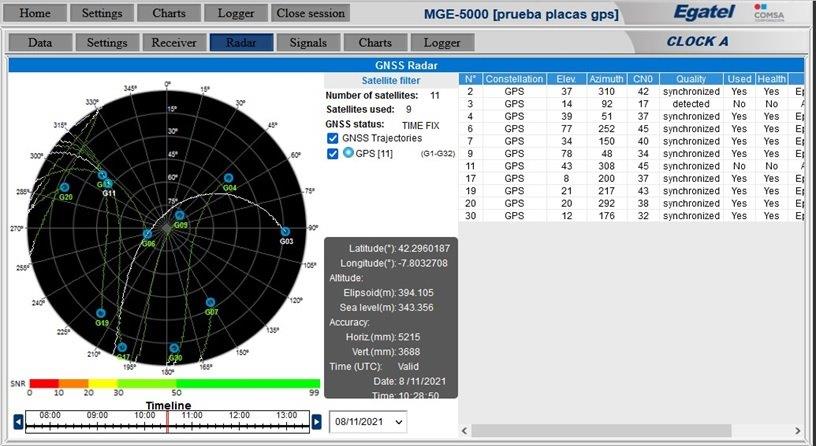This screenshot has width=816, height=446.
Task: Select satellite 3 row showing detected
Action: tap(631, 104)
